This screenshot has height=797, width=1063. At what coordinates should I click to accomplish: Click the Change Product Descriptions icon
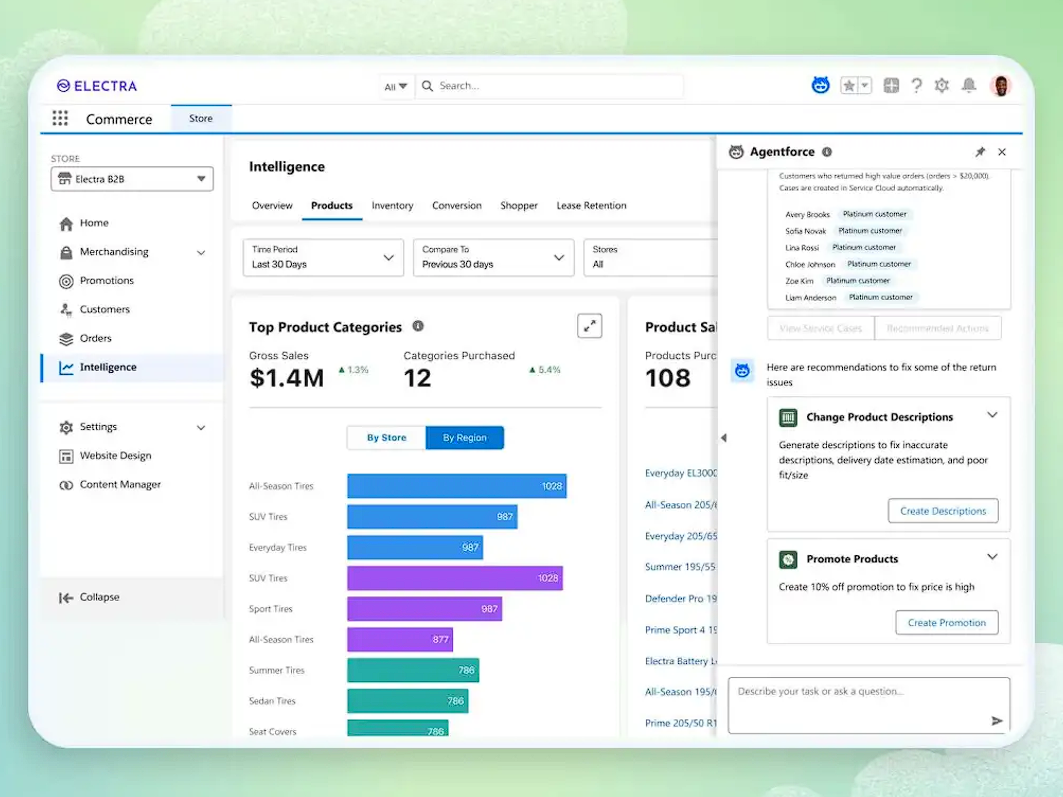pos(788,417)
